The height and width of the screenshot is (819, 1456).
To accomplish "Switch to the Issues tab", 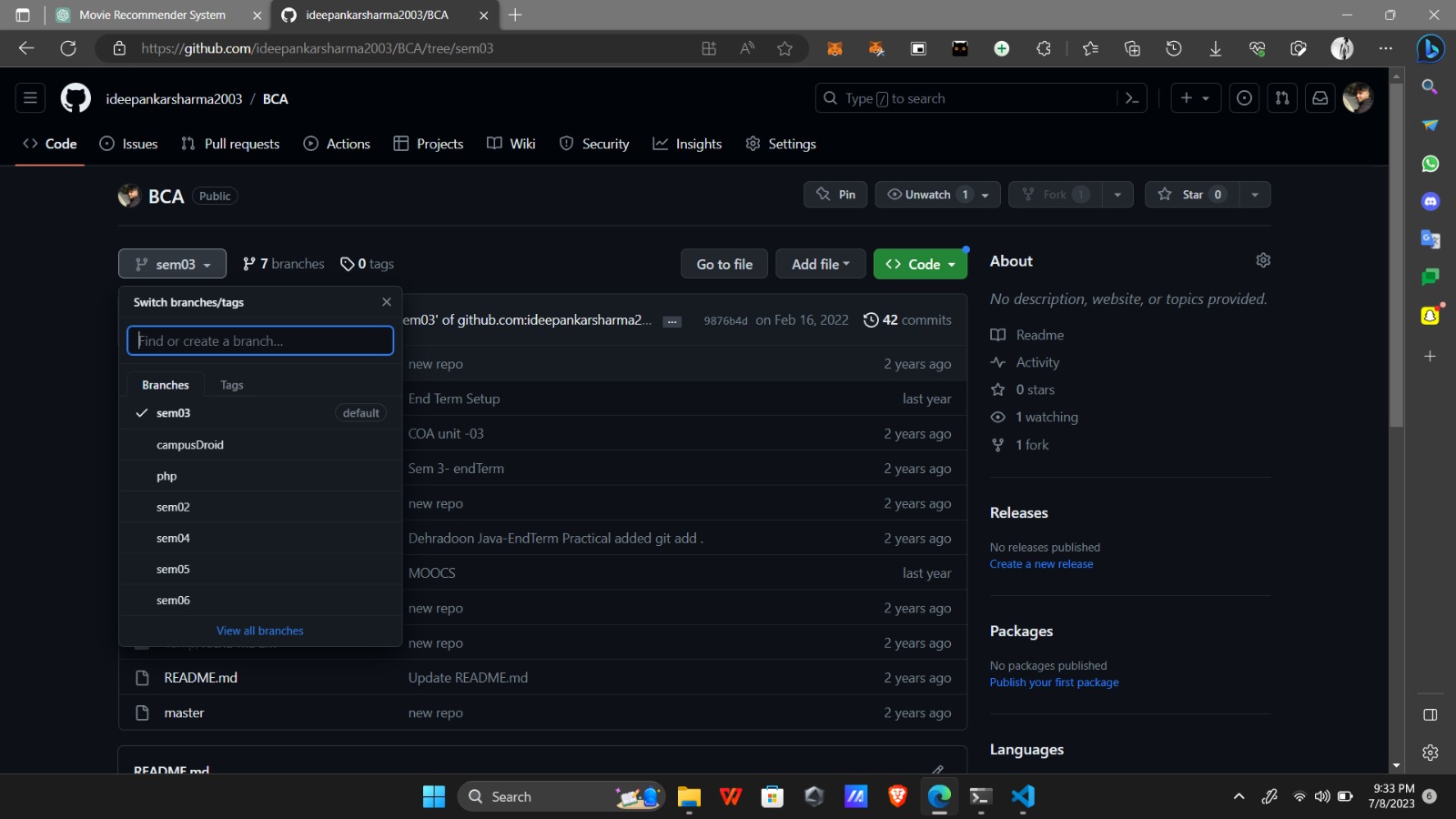I will [x=128, y=144].
